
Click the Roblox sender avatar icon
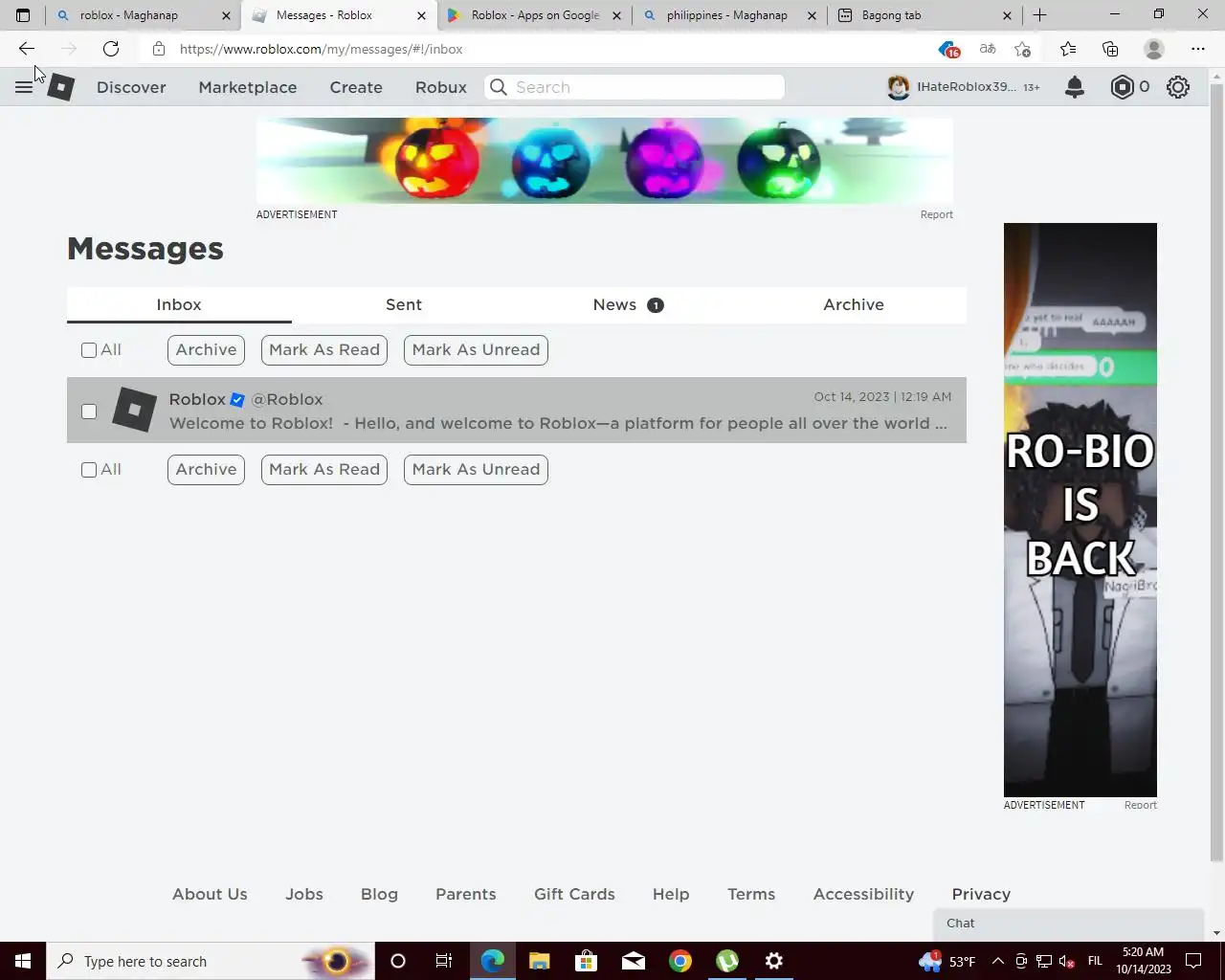coord(134,410)
